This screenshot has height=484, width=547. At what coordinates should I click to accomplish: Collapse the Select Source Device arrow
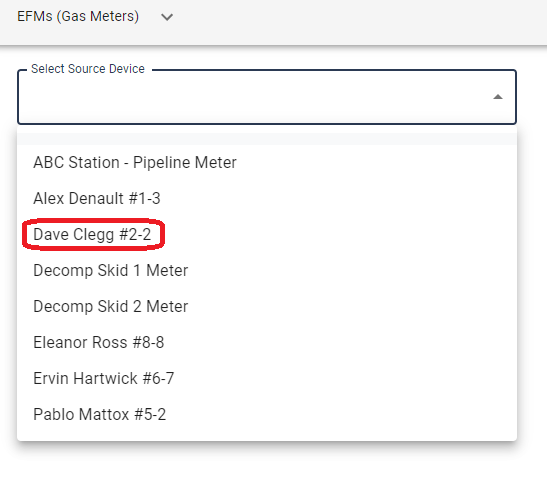[x=498, y=97]
